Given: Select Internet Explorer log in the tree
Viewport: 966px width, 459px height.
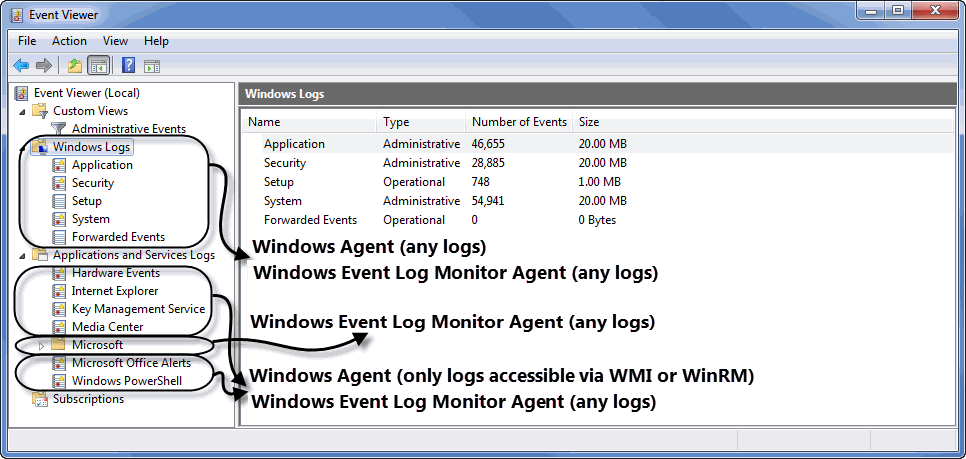Looking at the screenshot, I should pyautogui.click(x=114, y=291).
